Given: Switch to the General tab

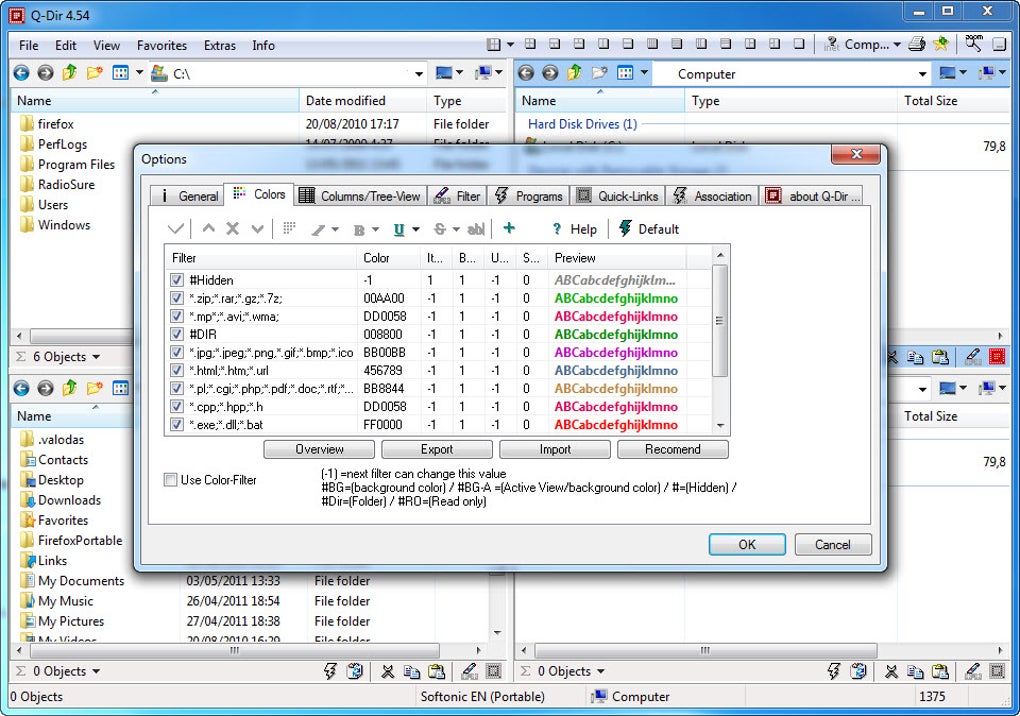Looking at the screenshot, I should pos(187,196).
